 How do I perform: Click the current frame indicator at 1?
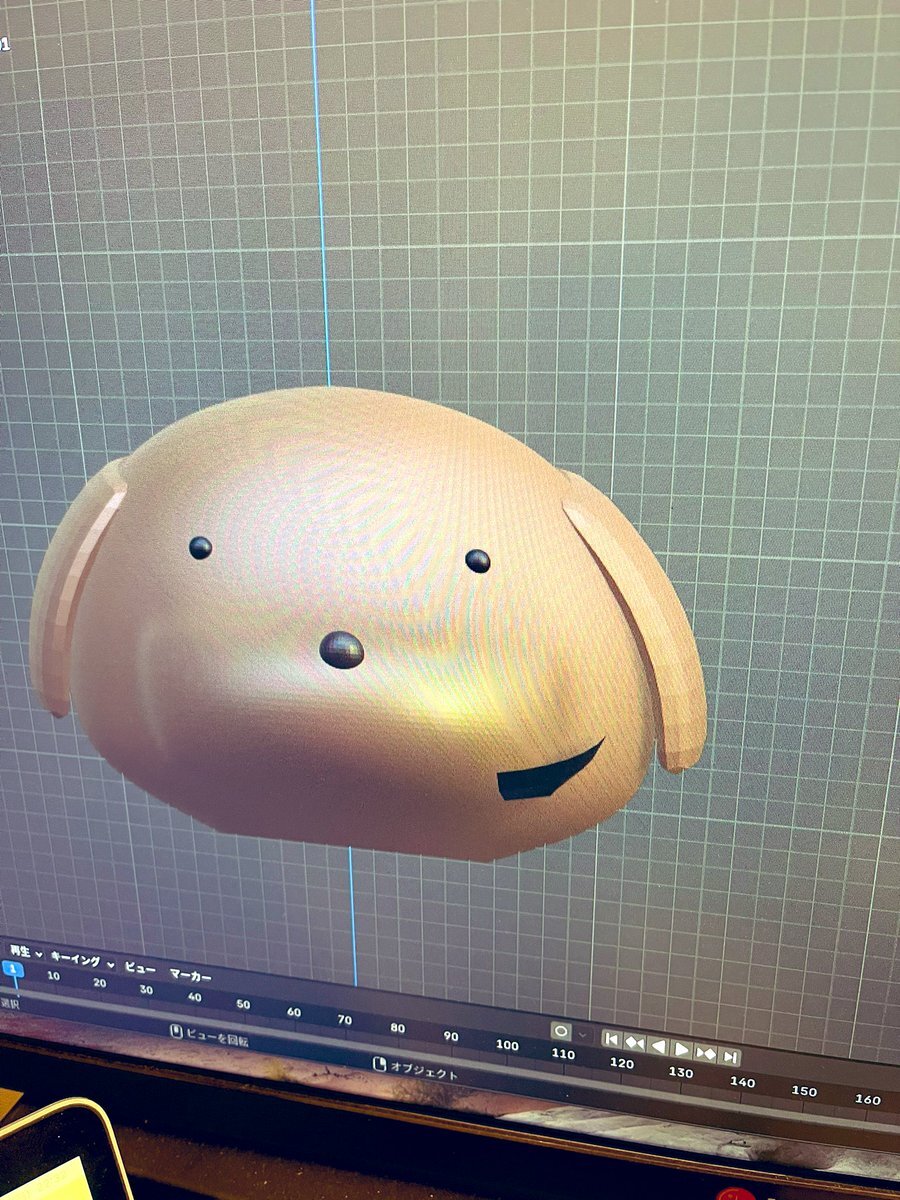pyautogui.click(x=14, y=969)
